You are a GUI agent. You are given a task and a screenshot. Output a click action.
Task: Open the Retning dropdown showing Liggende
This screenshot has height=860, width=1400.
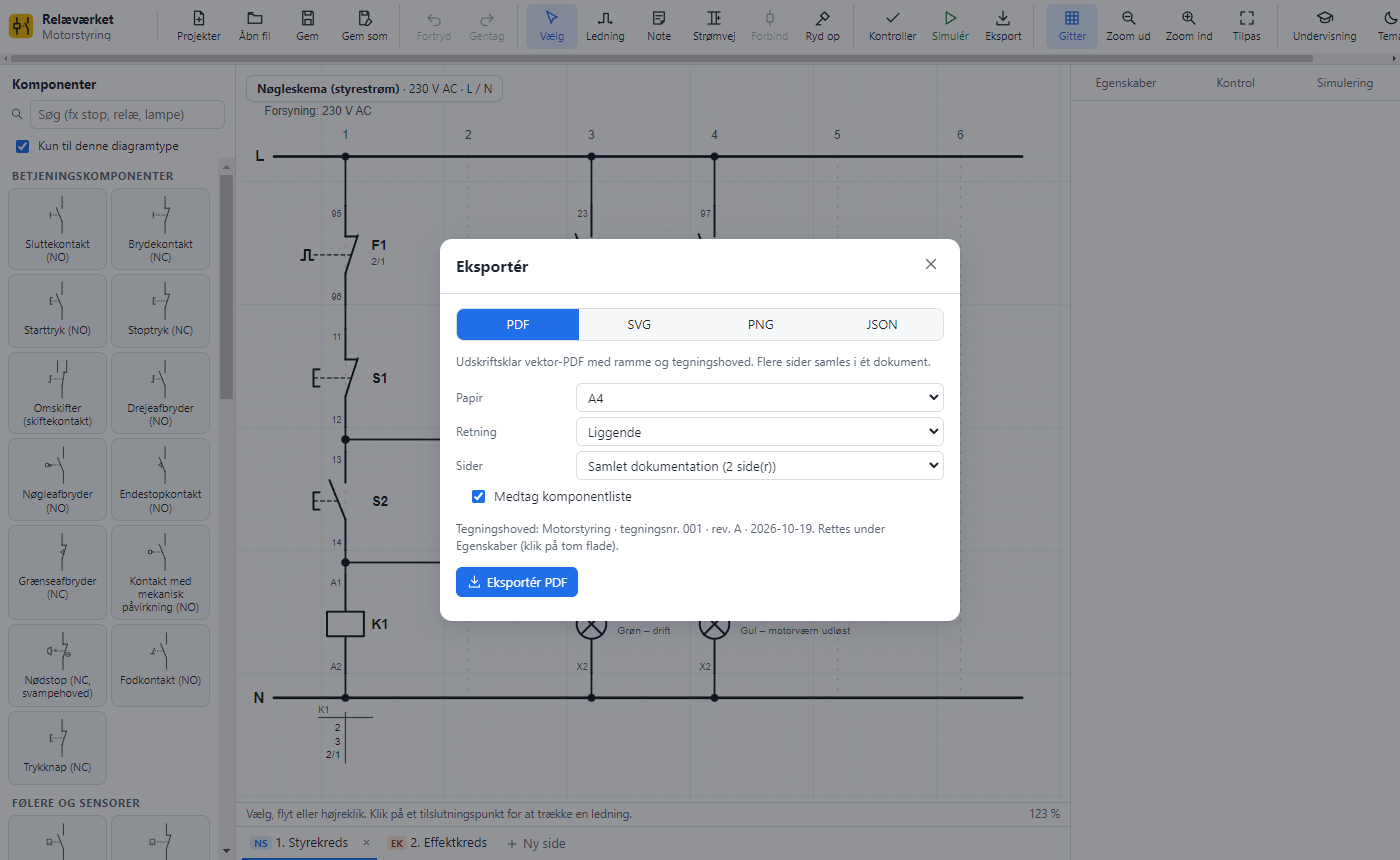[x=760, y=432]
